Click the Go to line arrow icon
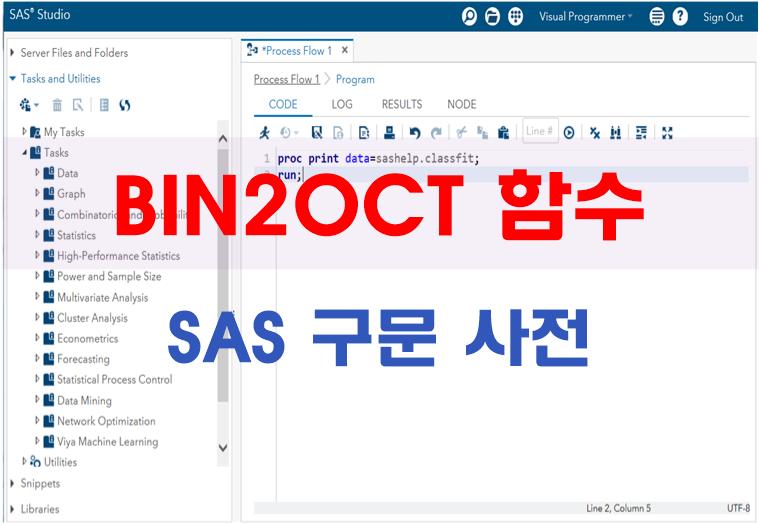759x524 pixels. point(569,132)
